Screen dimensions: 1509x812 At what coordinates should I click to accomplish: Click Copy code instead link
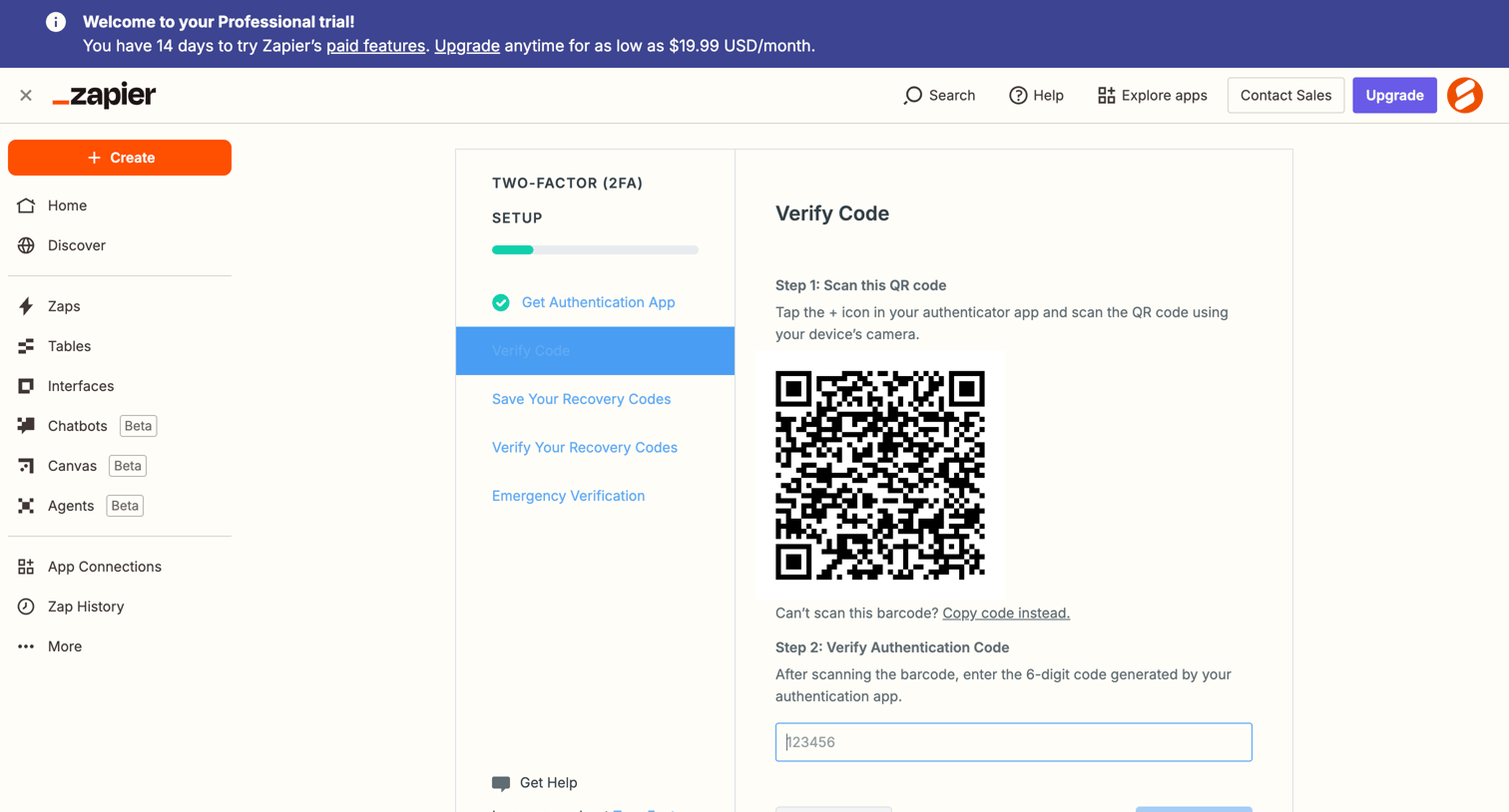tap(1006, 613)
